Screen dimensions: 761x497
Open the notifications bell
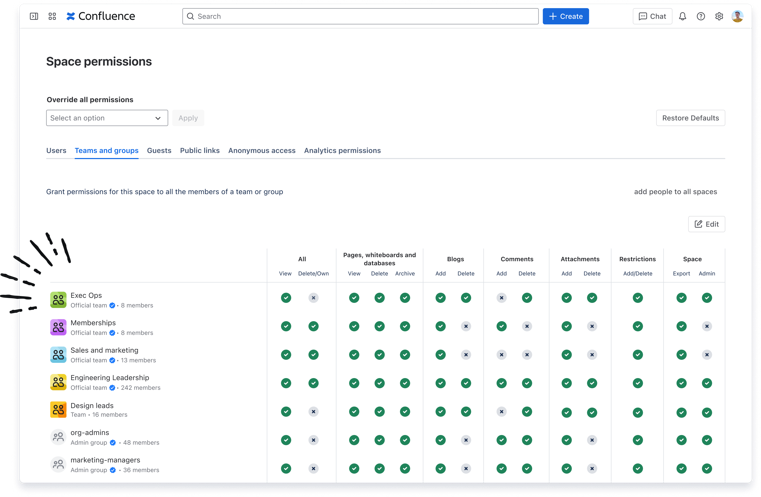point(683,17)
